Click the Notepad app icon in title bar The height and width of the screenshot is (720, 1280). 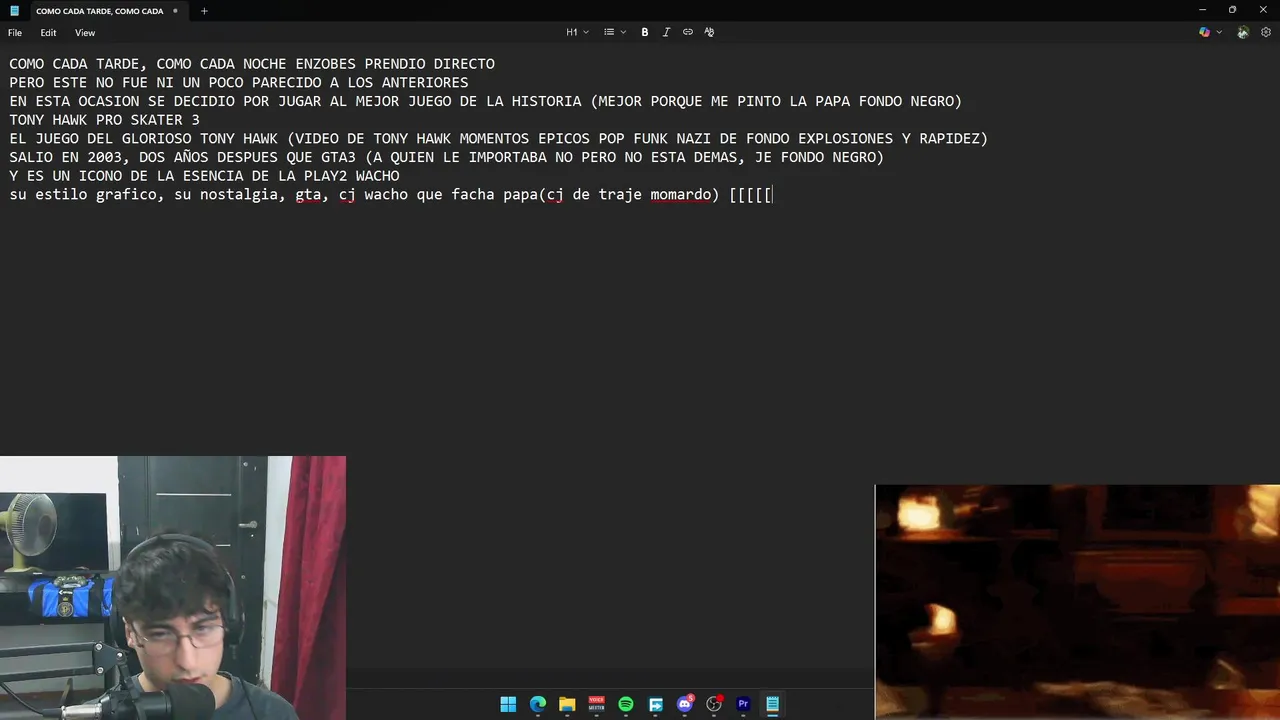14,11
